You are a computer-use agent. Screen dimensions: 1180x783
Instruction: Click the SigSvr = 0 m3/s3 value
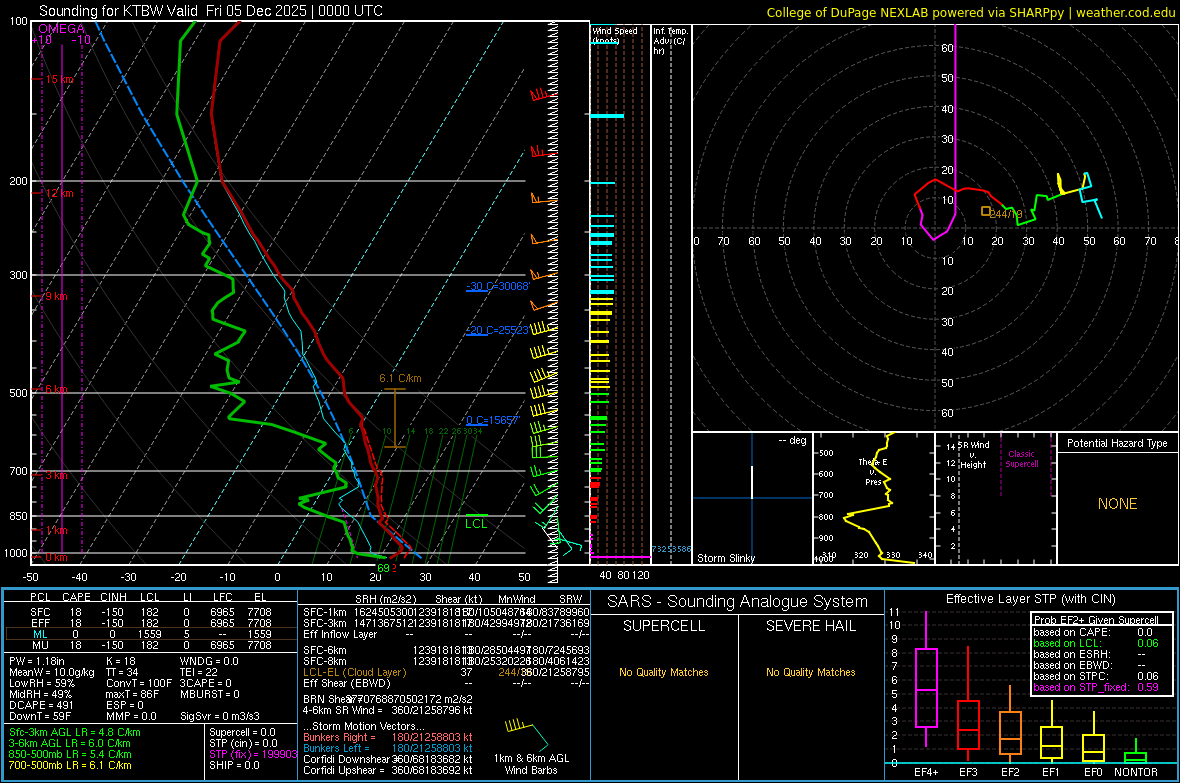point(220,716)
